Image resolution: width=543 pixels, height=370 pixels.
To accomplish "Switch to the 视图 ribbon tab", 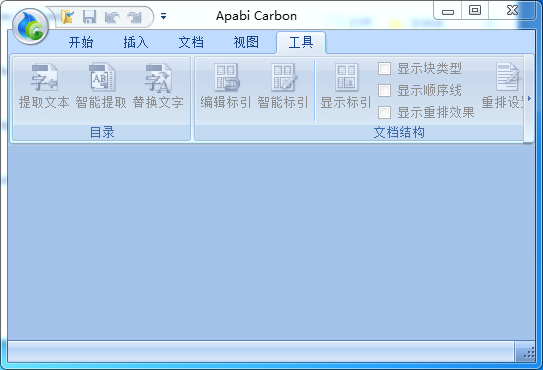I will (x=246, y=42).
